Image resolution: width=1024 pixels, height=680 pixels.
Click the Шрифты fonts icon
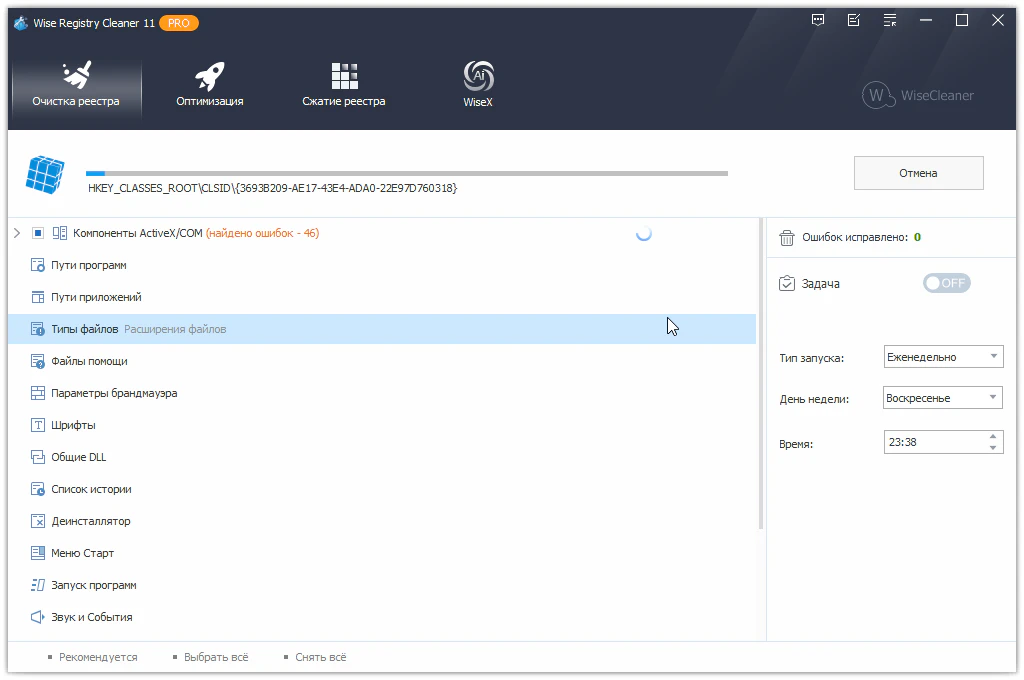click(38, 425)
